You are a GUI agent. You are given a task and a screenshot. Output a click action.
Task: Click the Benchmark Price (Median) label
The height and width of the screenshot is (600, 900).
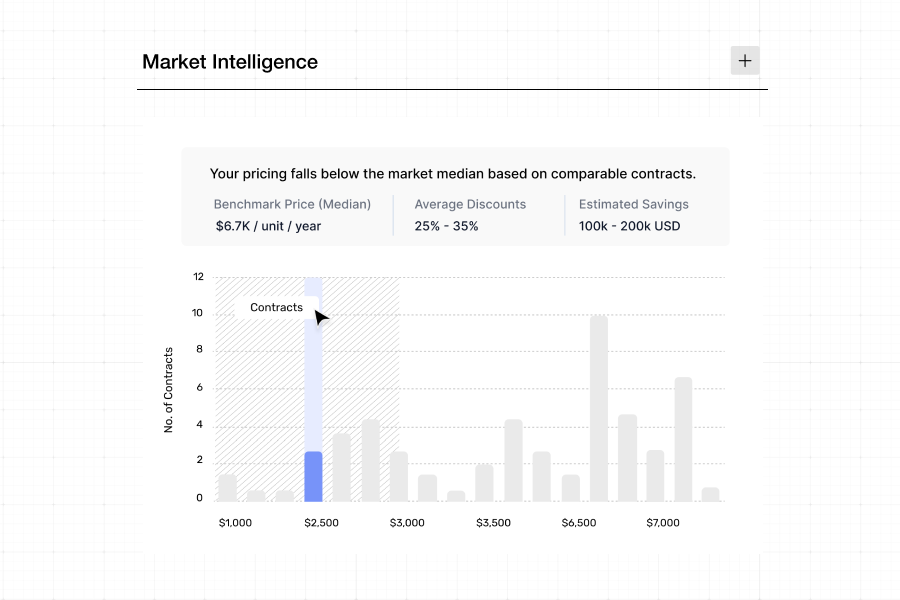click(x=292, y=204)
